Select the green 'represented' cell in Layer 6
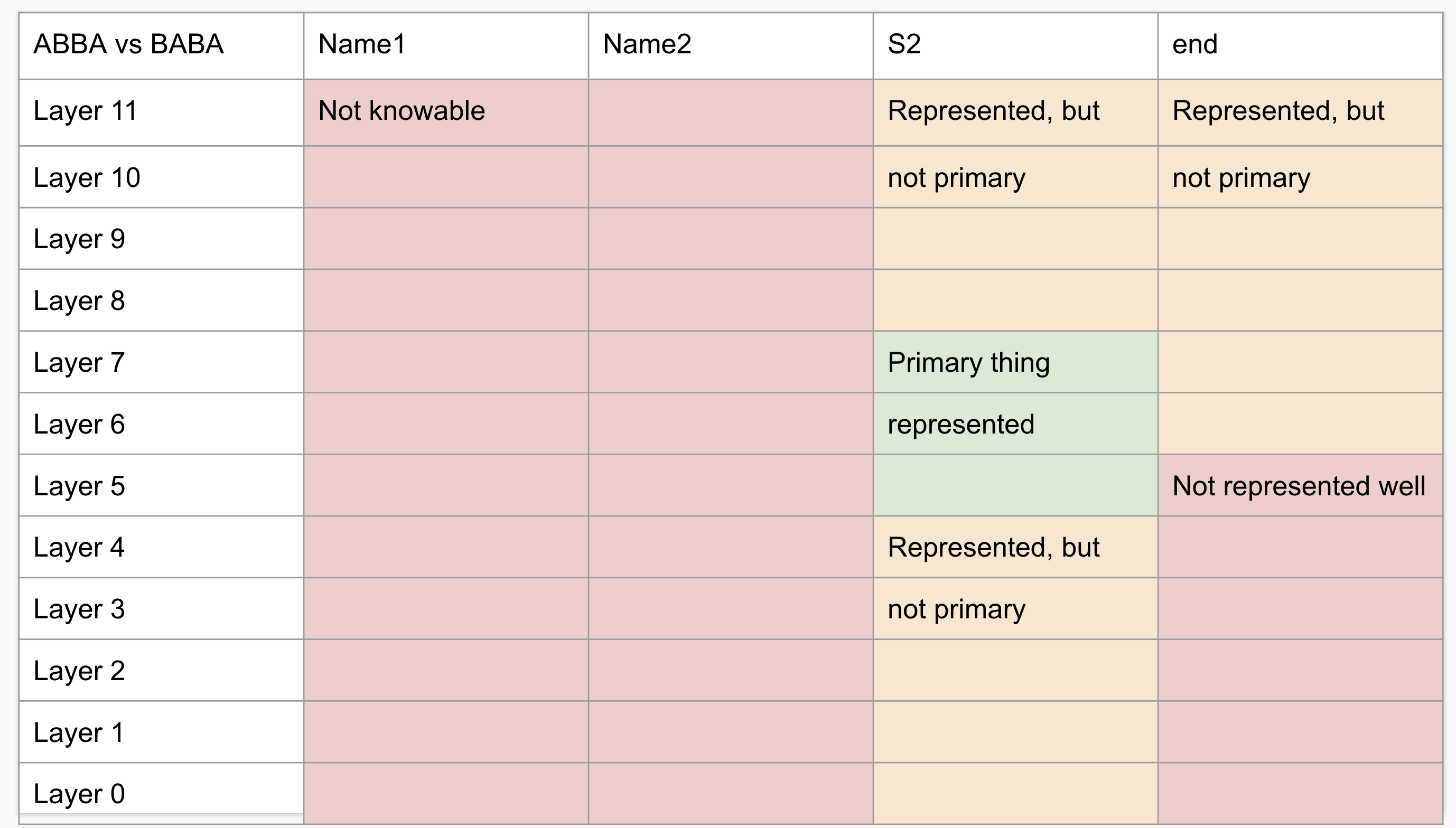Image resolution: width=1456 pixels, height=828 pixels. point(961,424)
